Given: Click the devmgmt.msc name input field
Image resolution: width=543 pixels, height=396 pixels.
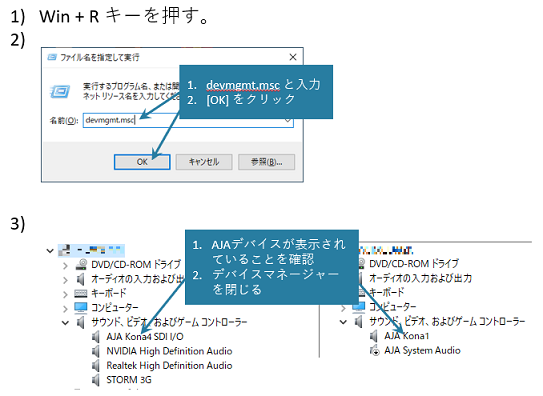Looking at the screenshot, I should click(188, 120).
